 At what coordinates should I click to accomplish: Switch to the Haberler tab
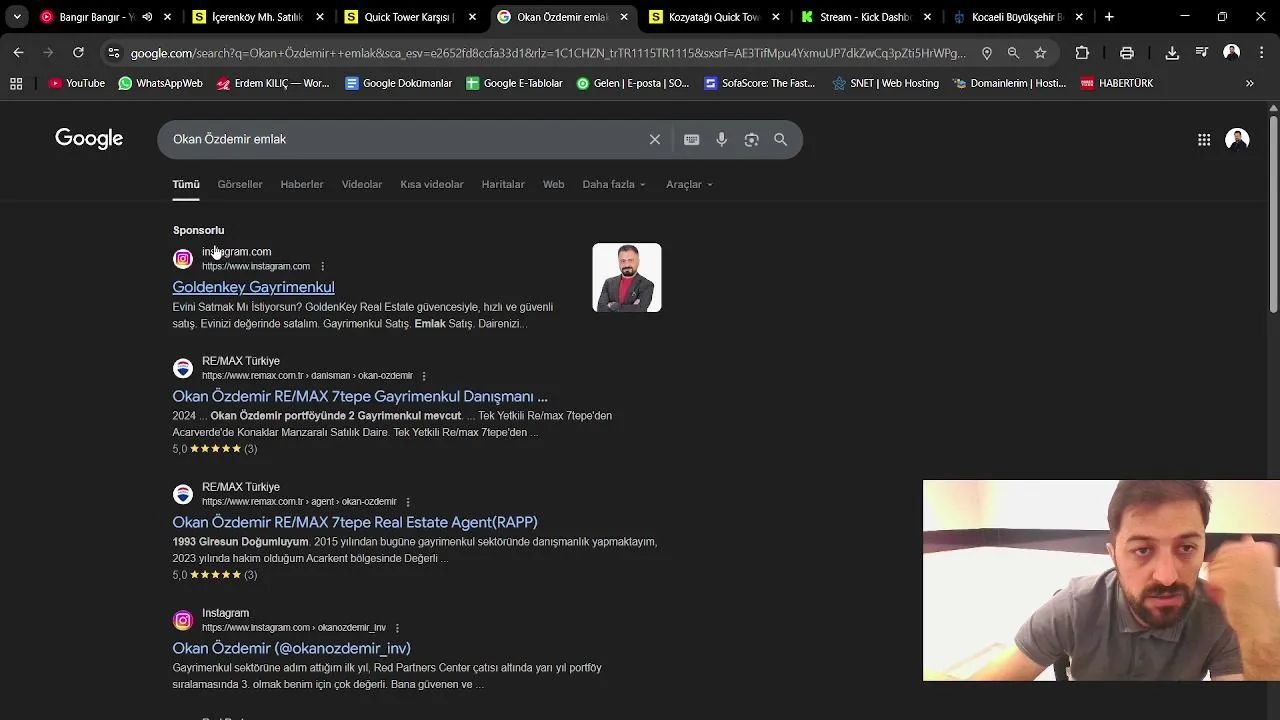(x=302, y=184)
